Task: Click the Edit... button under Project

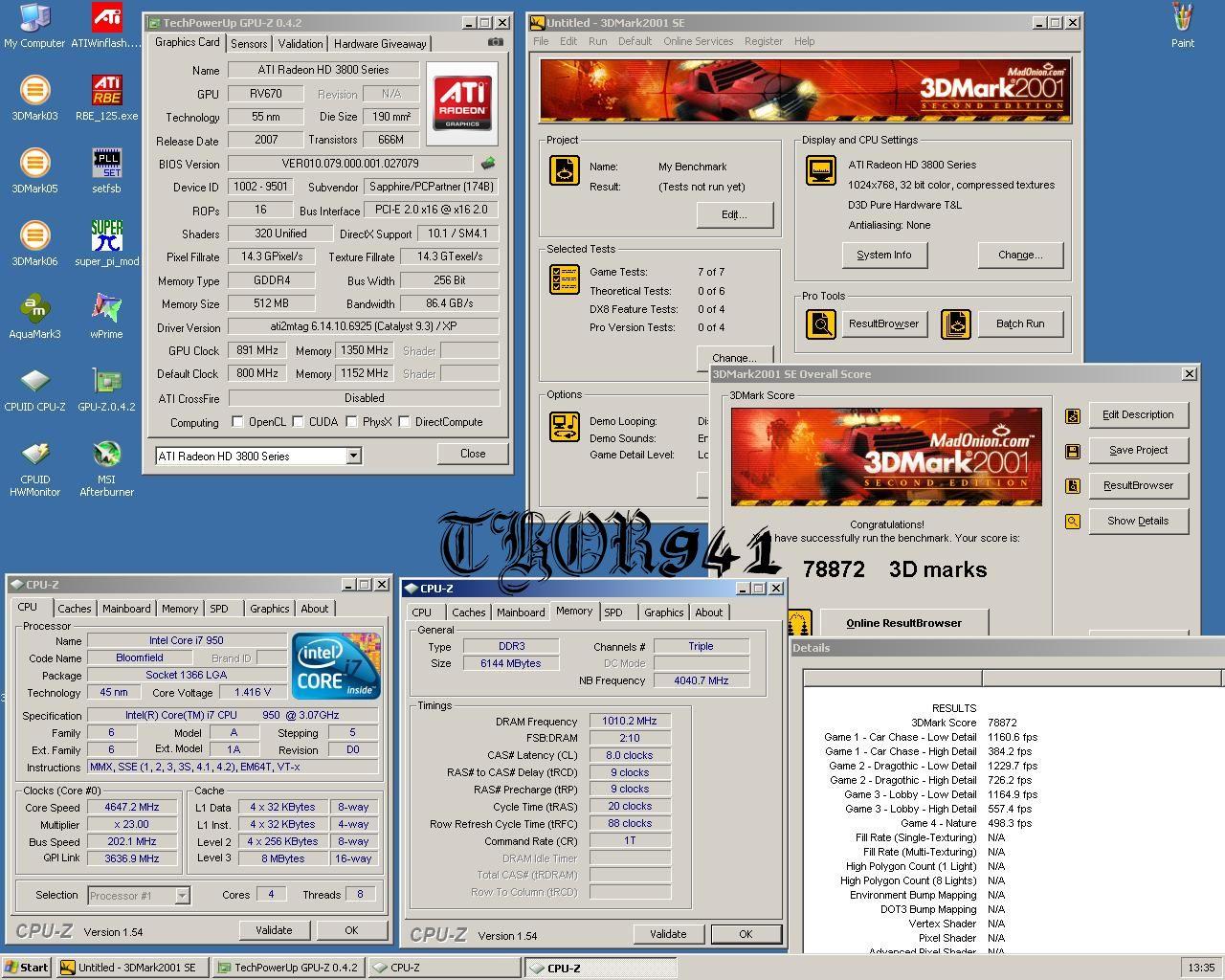Action: click(x=734, y=214)
